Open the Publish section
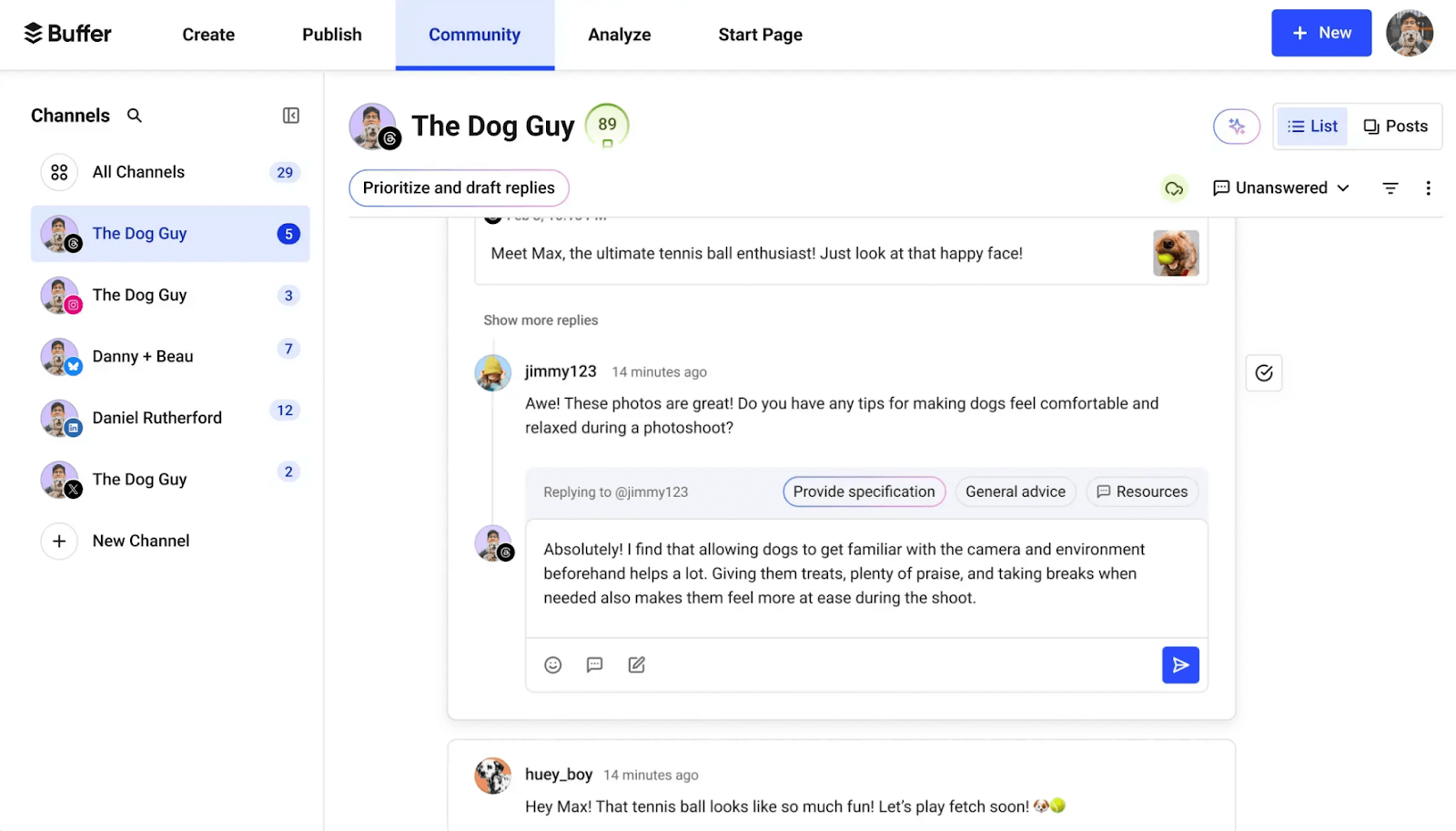The width and height of the screenshot is (1456, 831). [331, 35]
